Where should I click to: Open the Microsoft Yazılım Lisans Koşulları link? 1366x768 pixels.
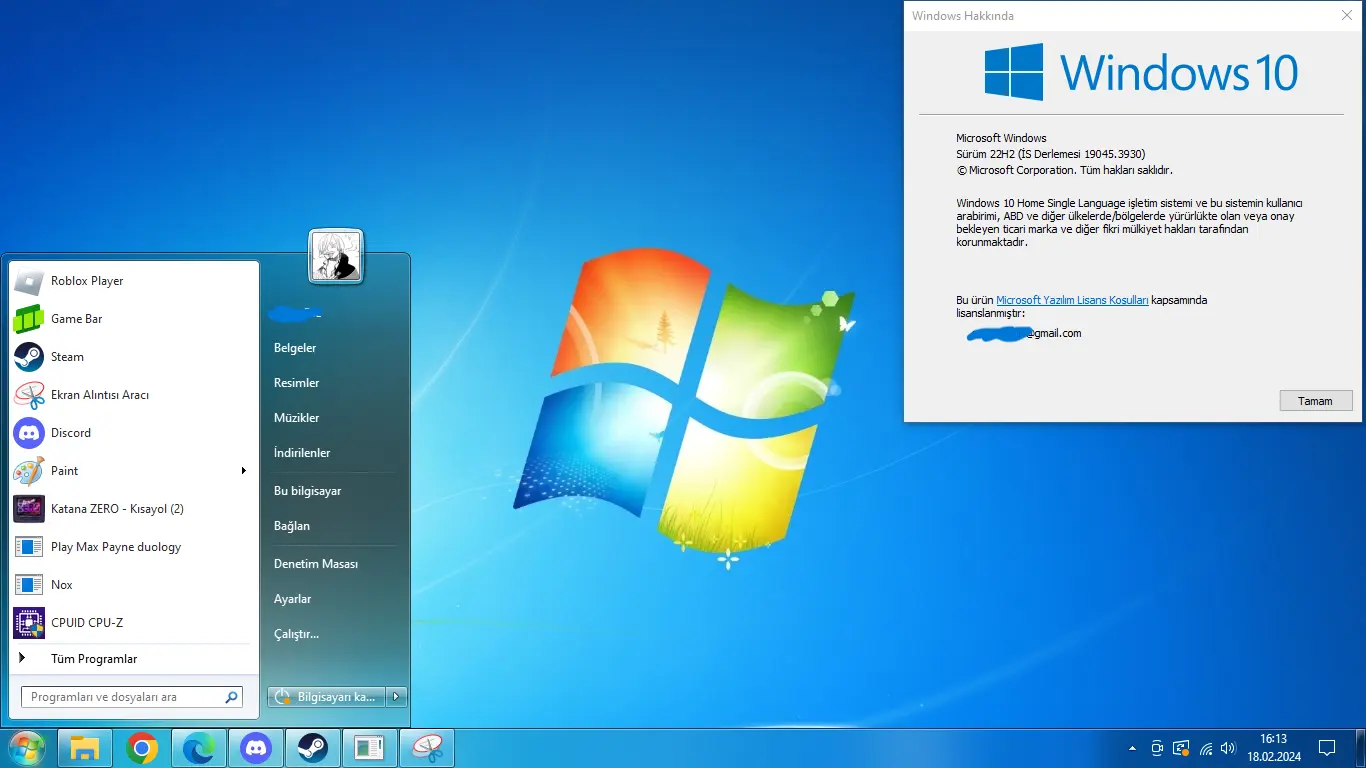click(x=1072, y=300)
